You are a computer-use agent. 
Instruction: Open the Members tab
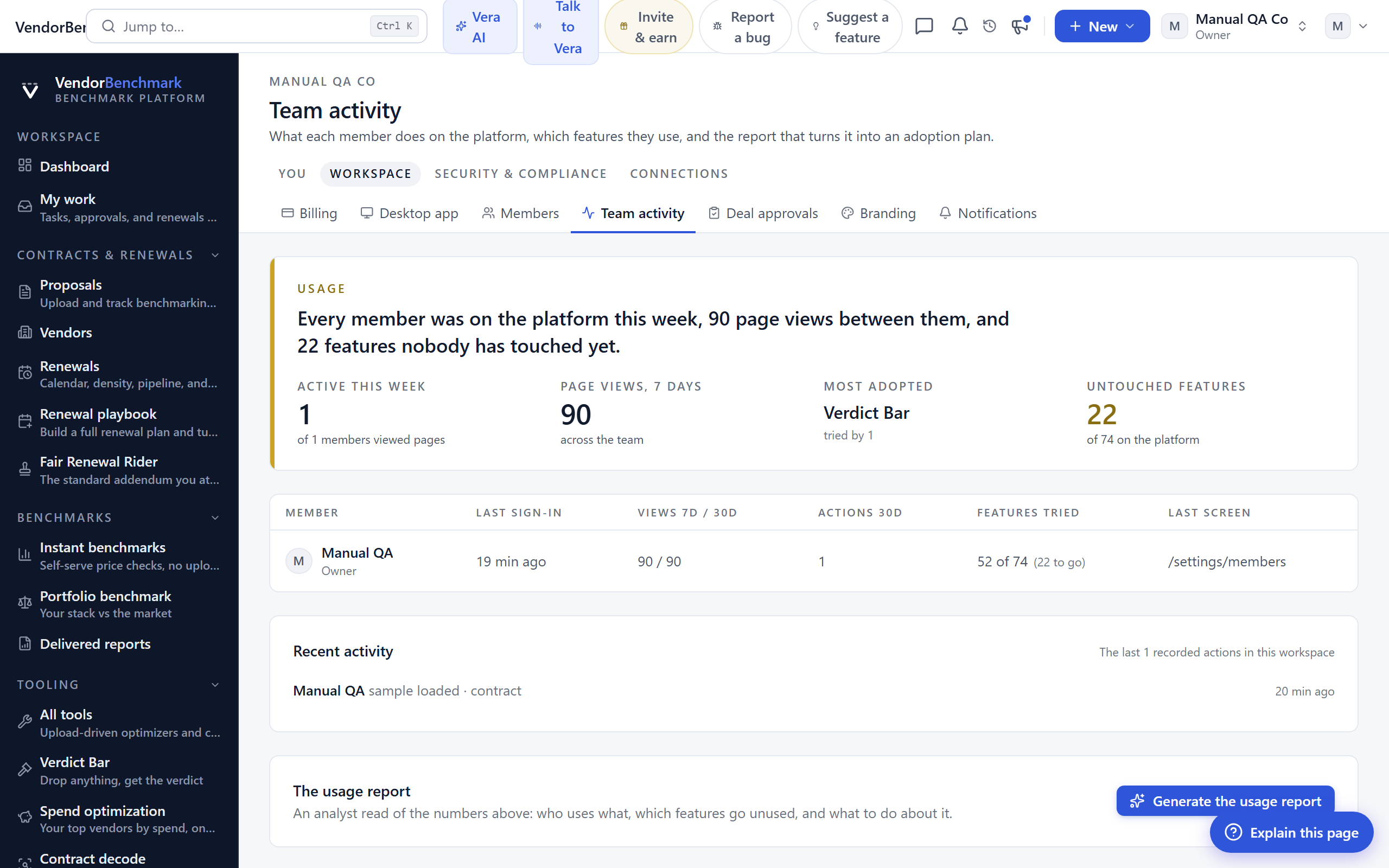[x=520, y=214]
